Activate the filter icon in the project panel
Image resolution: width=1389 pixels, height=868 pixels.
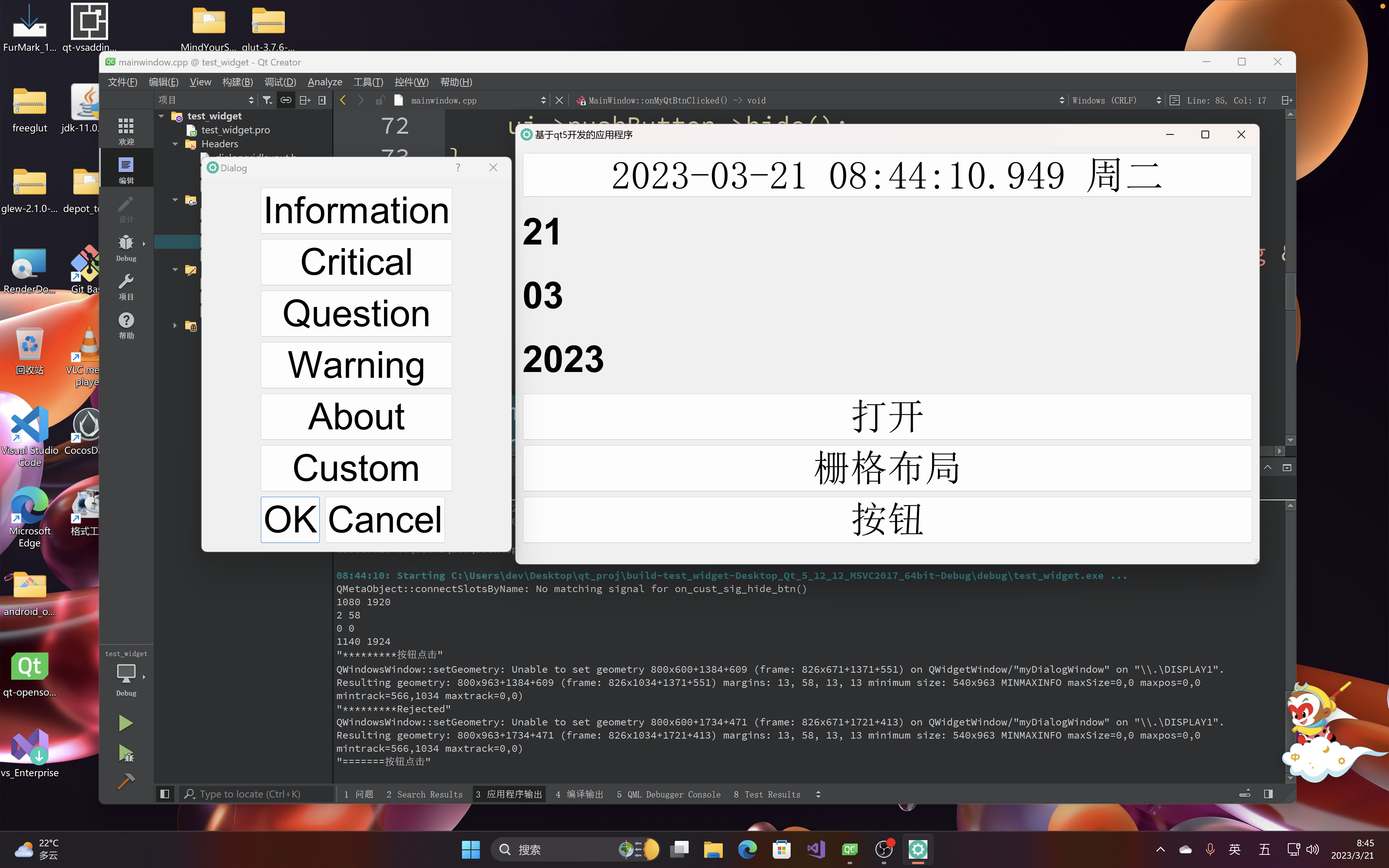pyautogui.click(x=267, y=100)
